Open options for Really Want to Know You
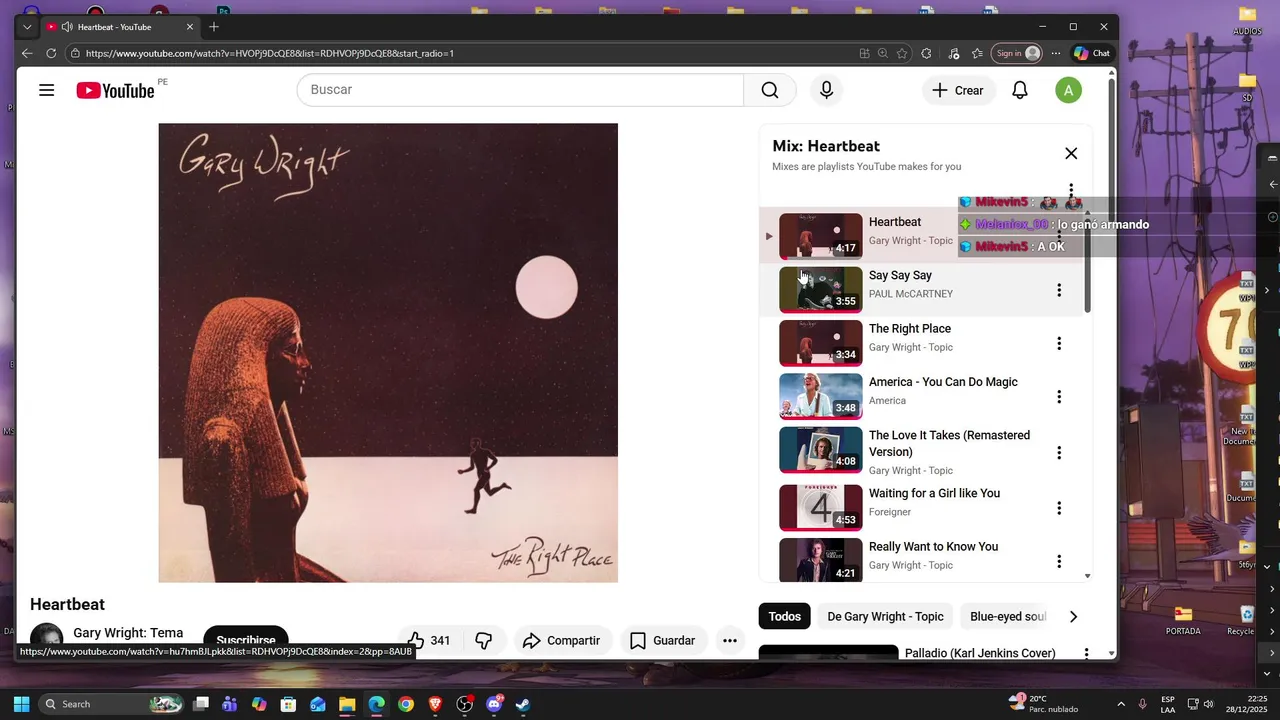Viewport: 1280px width, 720px height. pyautogui.click(x=1059, y=561)
